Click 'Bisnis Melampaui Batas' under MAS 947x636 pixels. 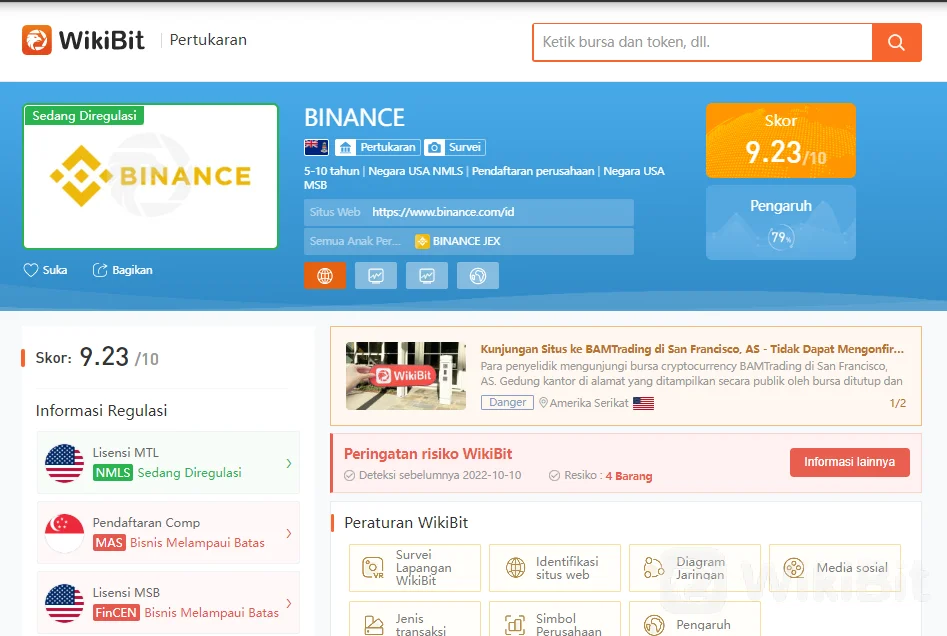(x=197, y=542)
